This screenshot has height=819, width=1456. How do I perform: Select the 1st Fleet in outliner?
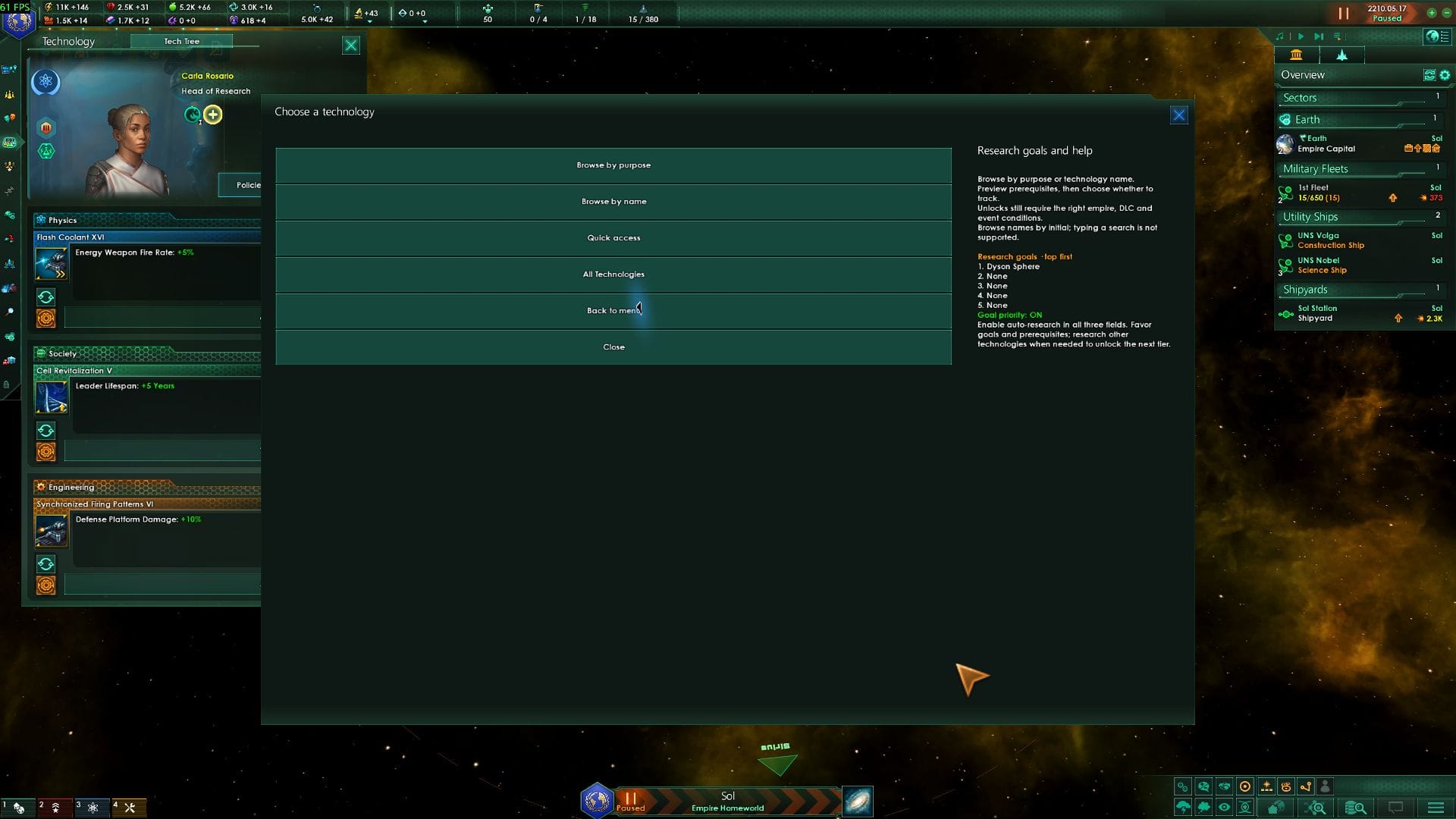[1360, 193]
